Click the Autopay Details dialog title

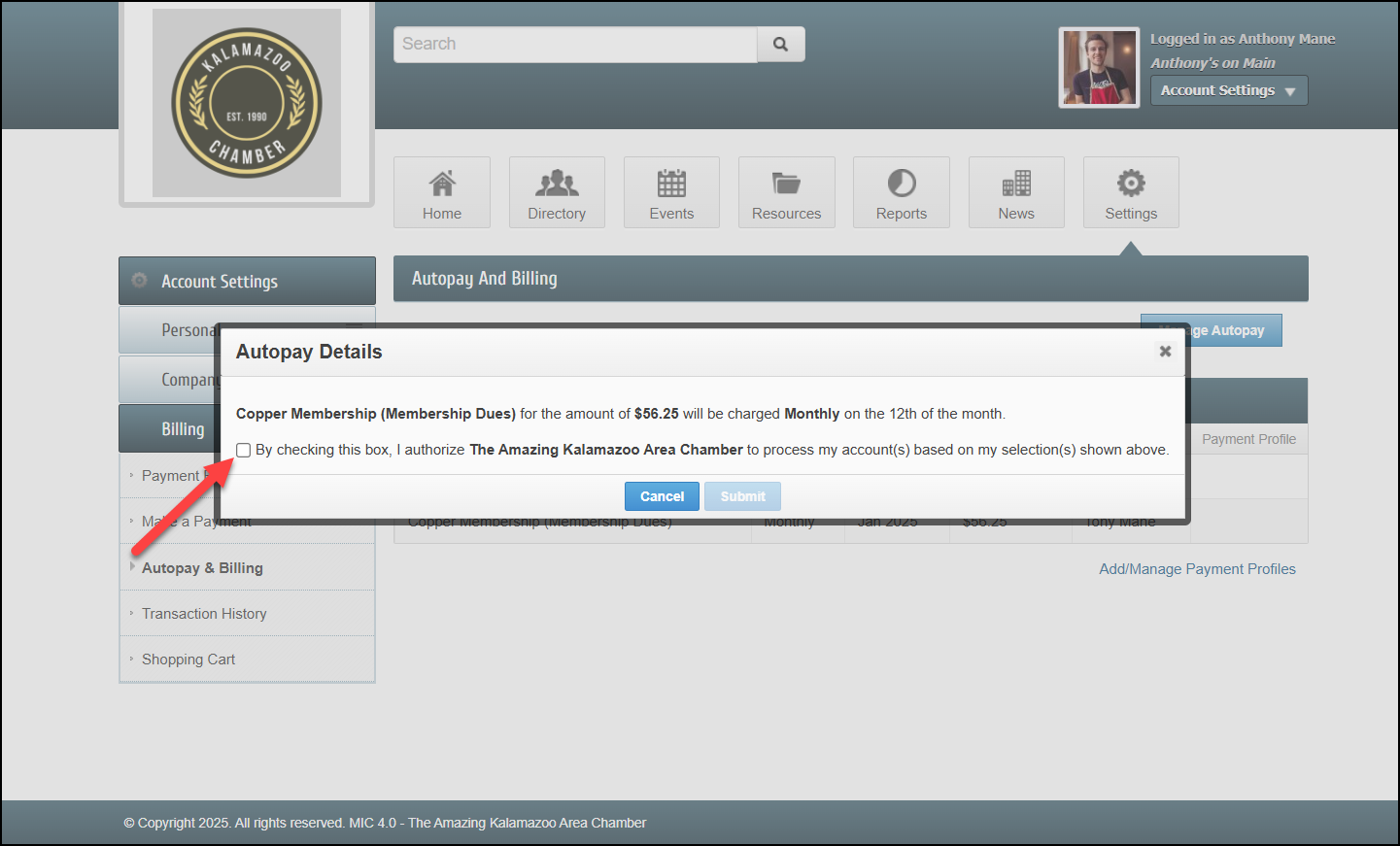309,352
